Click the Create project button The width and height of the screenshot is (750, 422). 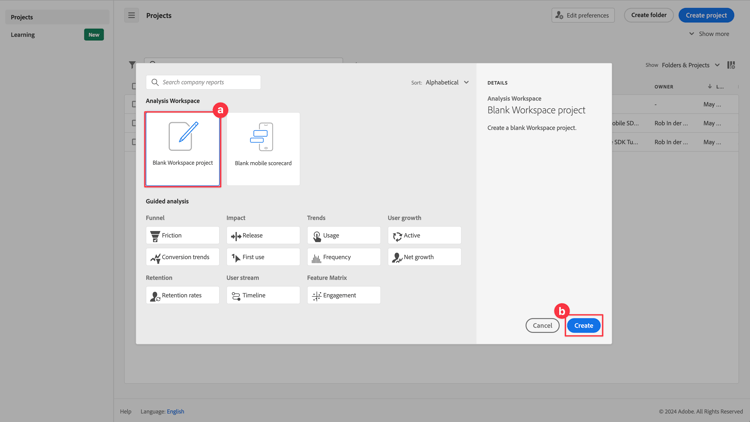pyautogui.click(x=706, y=15)
